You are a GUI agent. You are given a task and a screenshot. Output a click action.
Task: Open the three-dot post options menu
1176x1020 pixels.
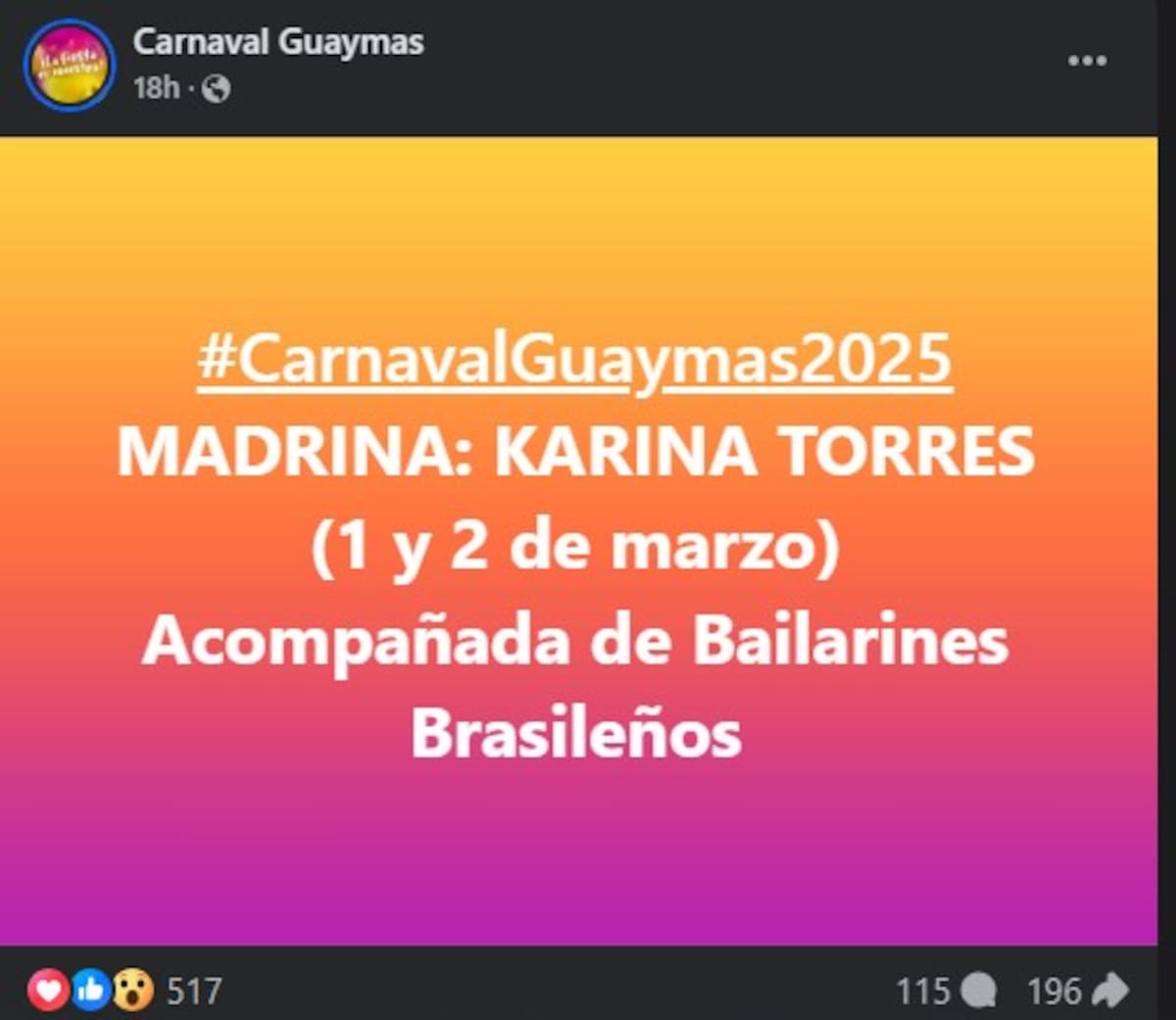(x=1087, y=61)
